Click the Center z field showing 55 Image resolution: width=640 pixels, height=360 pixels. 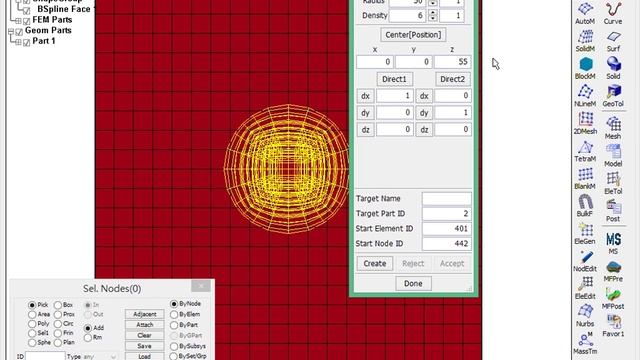tap(452, 62)
